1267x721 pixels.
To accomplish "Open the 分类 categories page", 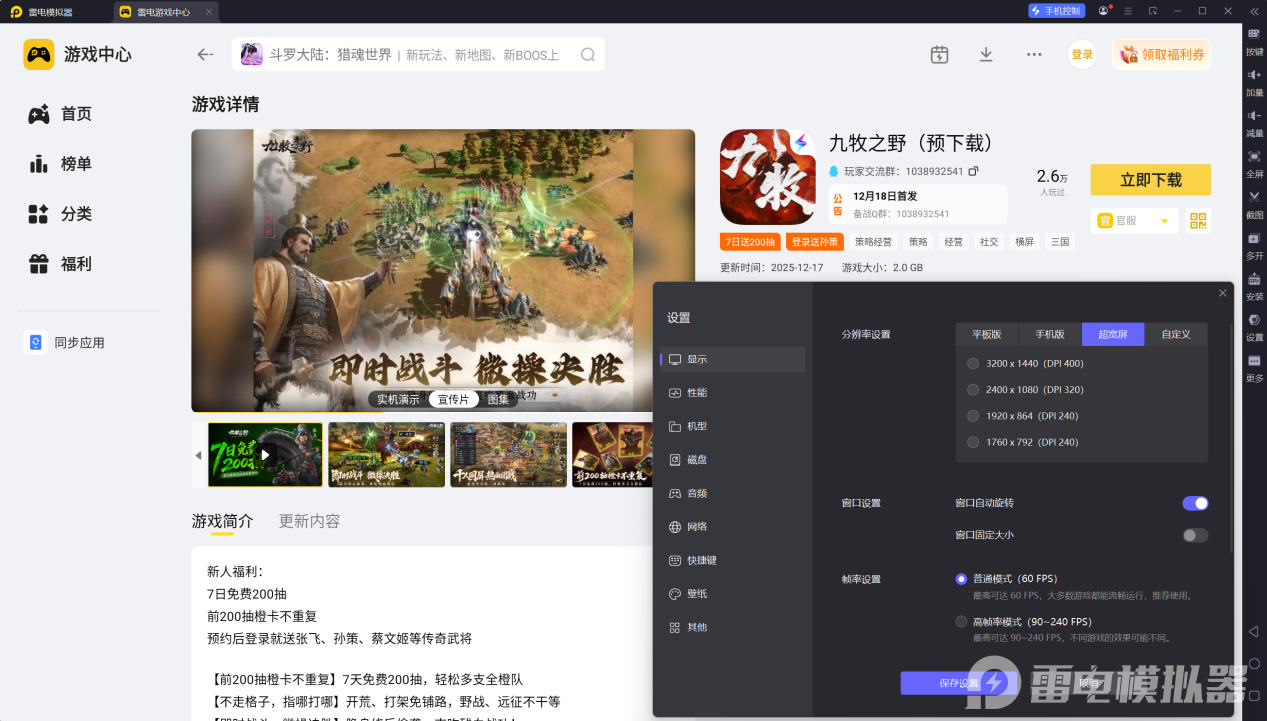I will pyautogui.click(x=60, y=214).
